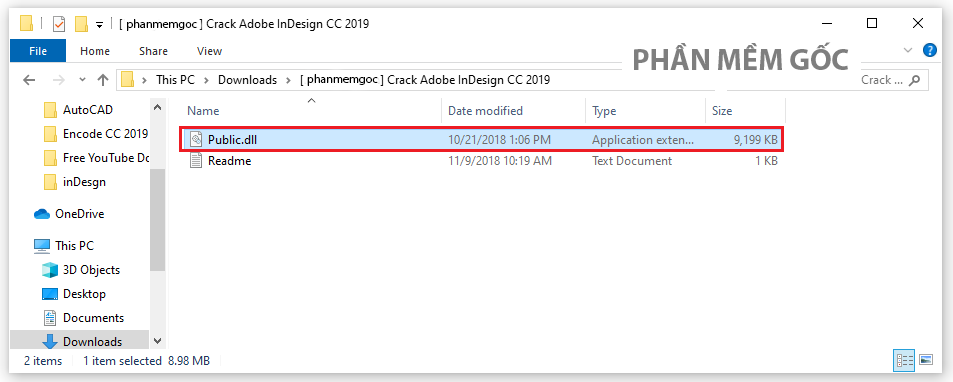Click the Downloads arrow icon in sidebar

tap(50, 342)
